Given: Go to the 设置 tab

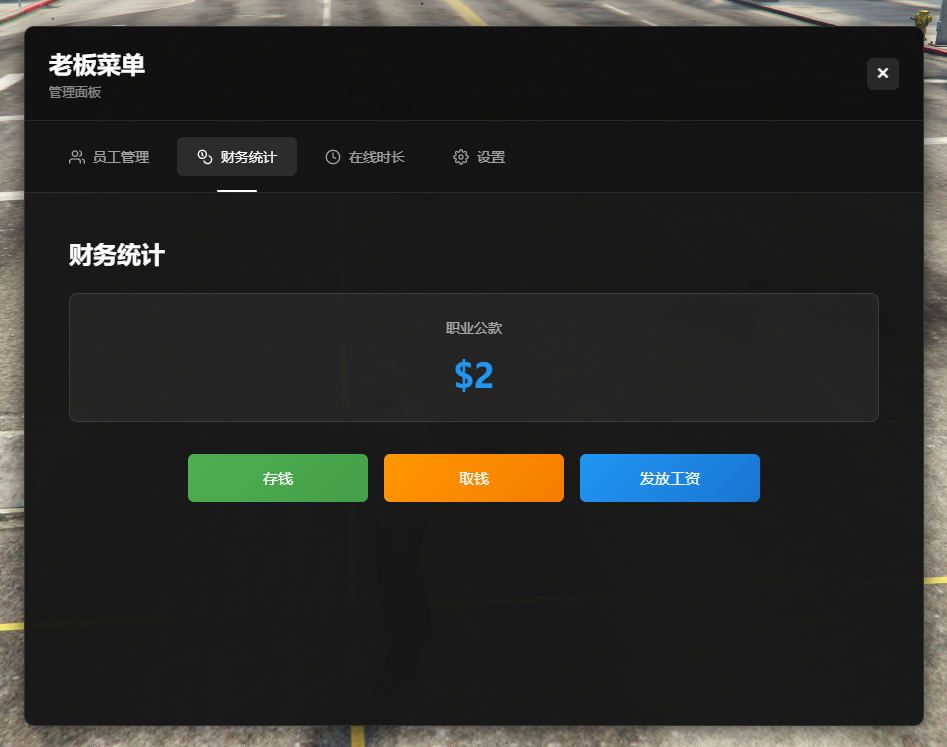Looking at the screenshot, I should pos(479,157).
